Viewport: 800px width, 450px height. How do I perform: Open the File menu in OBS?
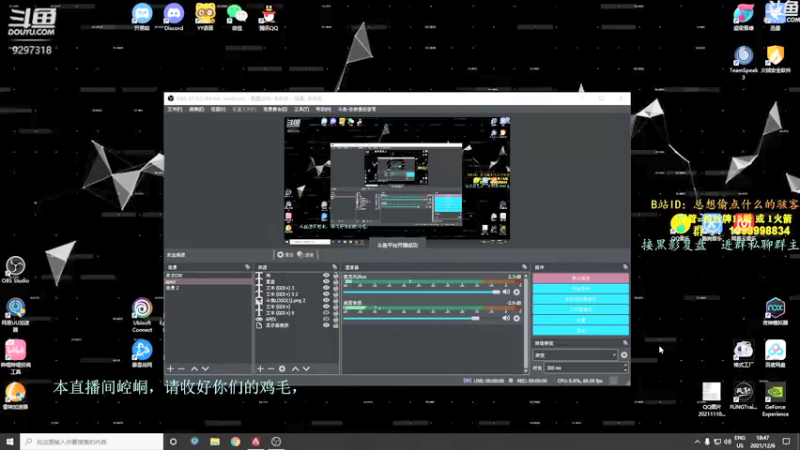point(174,109)
